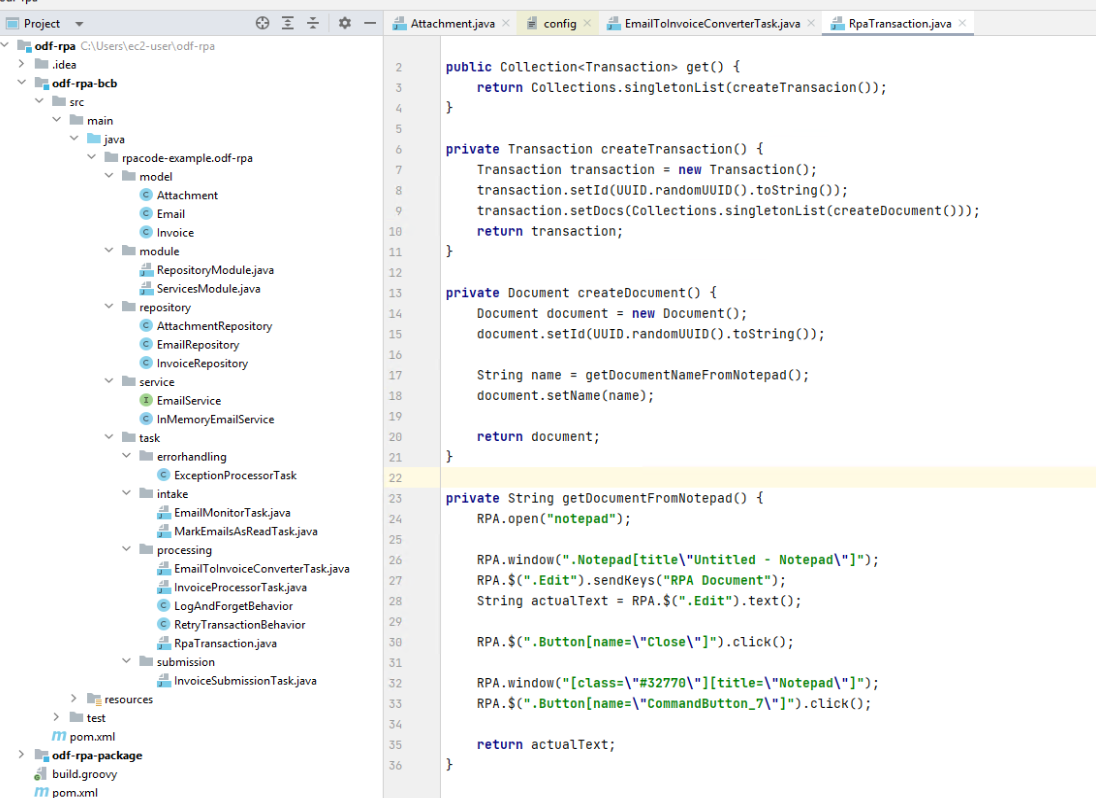
Task: Click the module folder icon
Action: pos(129,250)
